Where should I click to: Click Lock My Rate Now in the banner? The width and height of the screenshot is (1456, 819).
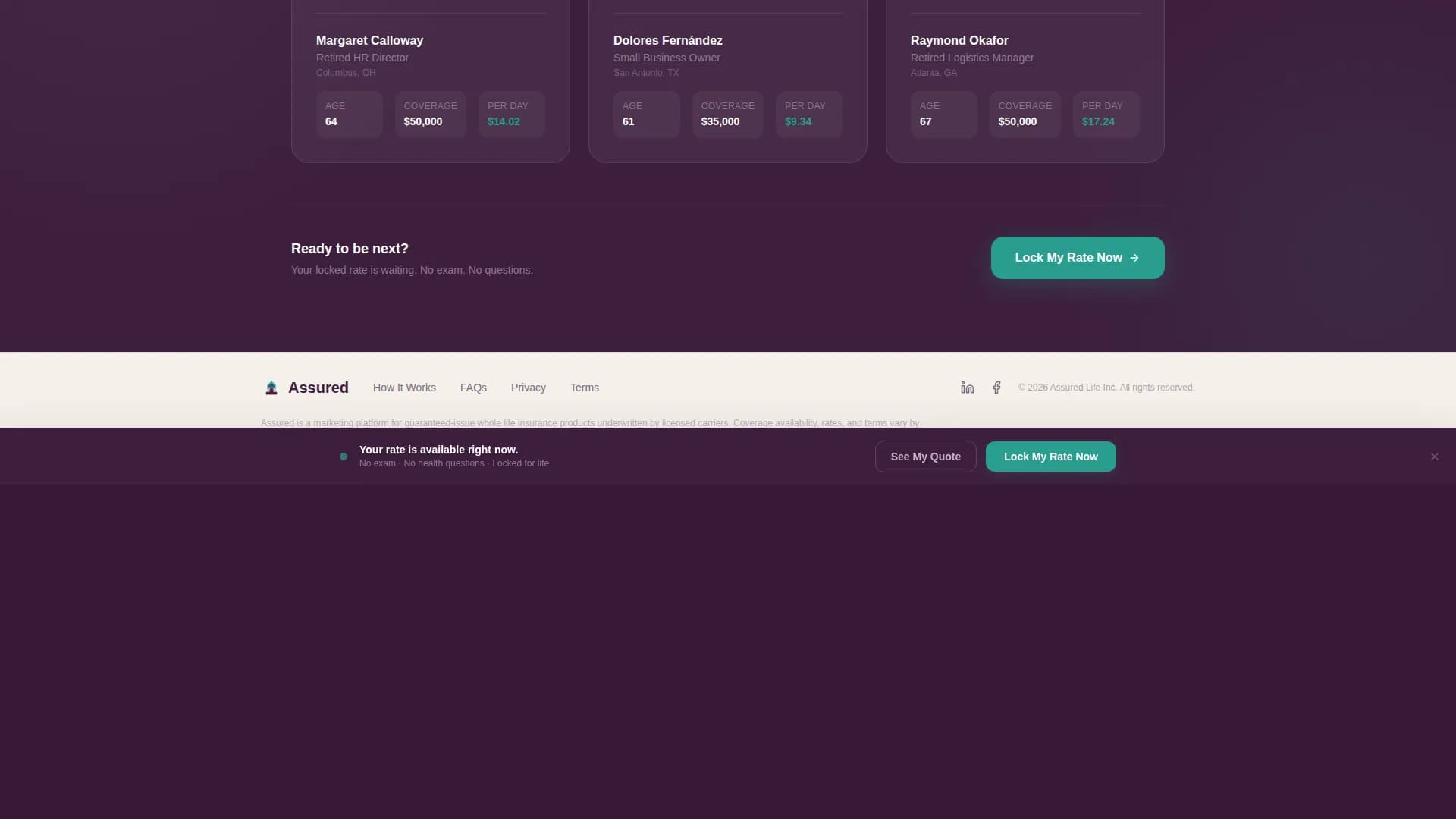(1050, 457)
